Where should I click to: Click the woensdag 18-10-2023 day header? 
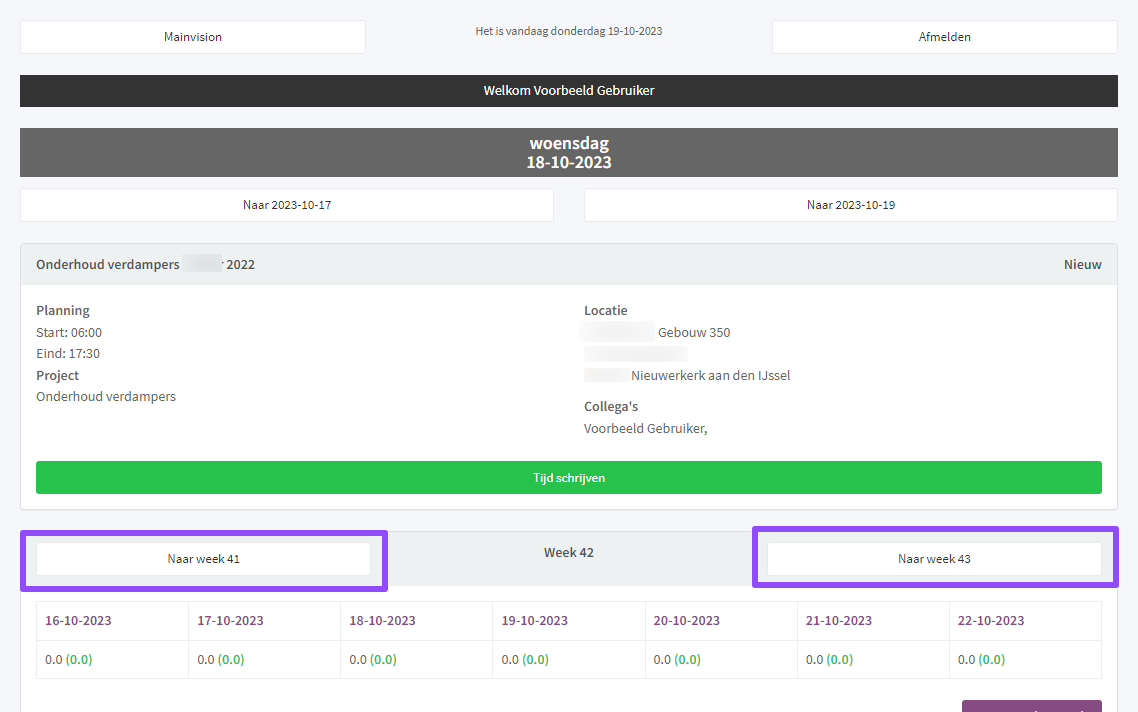[568, 153]
